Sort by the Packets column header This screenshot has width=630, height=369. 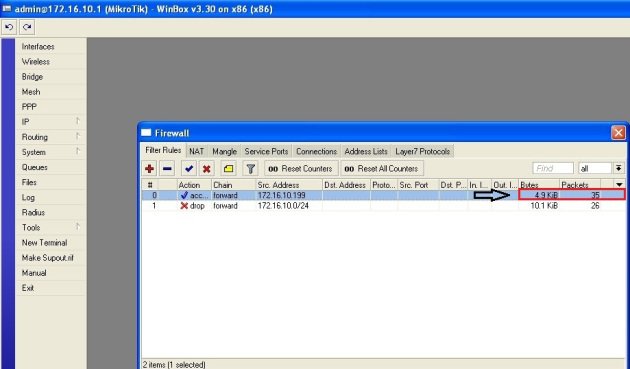click(x=580, y=185)
